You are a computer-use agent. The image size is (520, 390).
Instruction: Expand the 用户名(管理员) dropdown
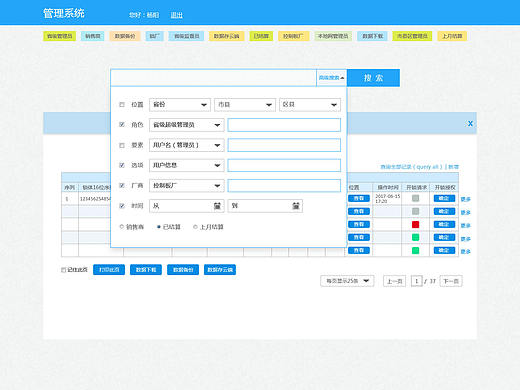click(x=187, y=145)
